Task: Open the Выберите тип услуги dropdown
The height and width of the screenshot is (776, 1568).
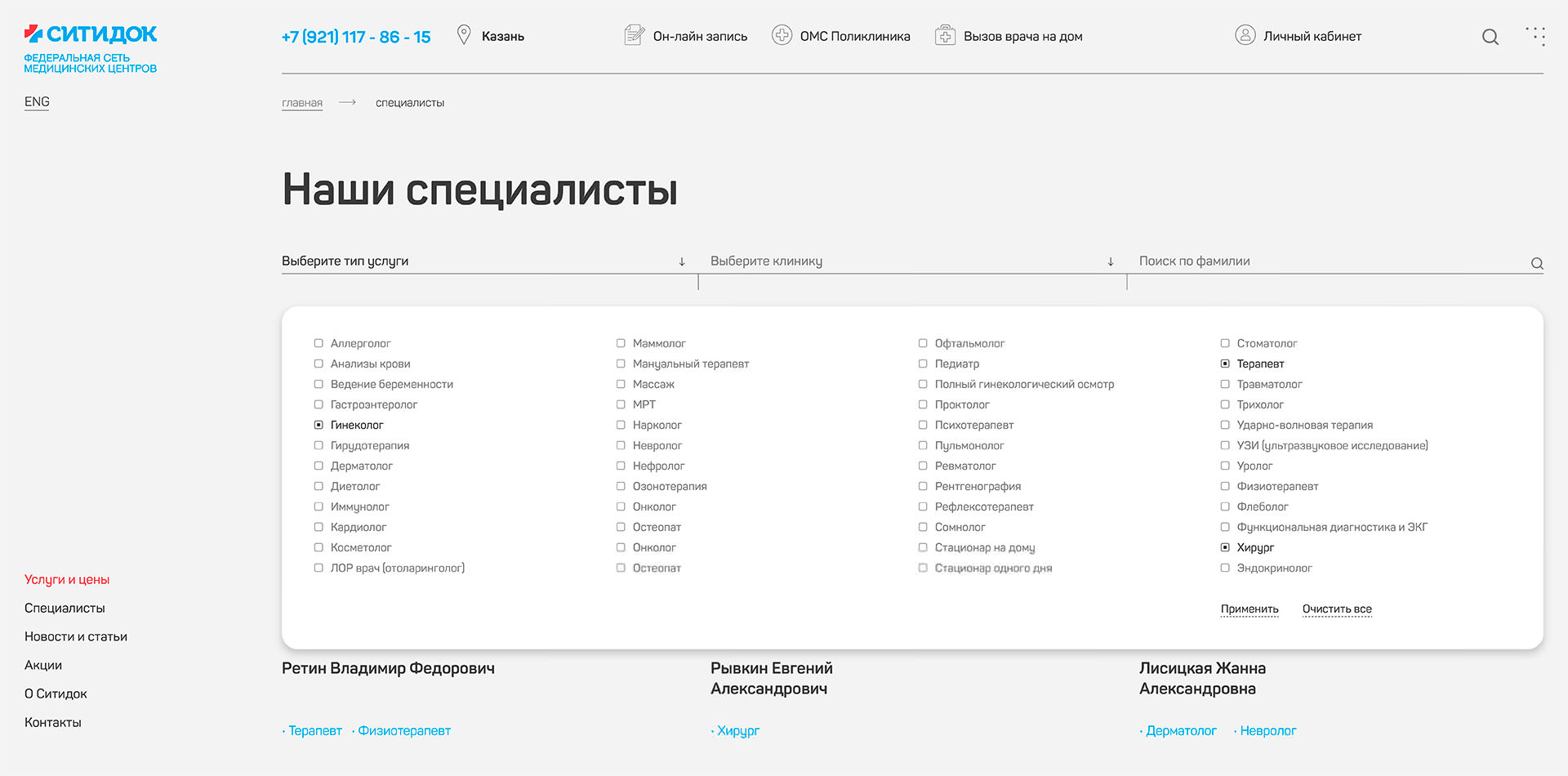Action: [x=484, y=261]
